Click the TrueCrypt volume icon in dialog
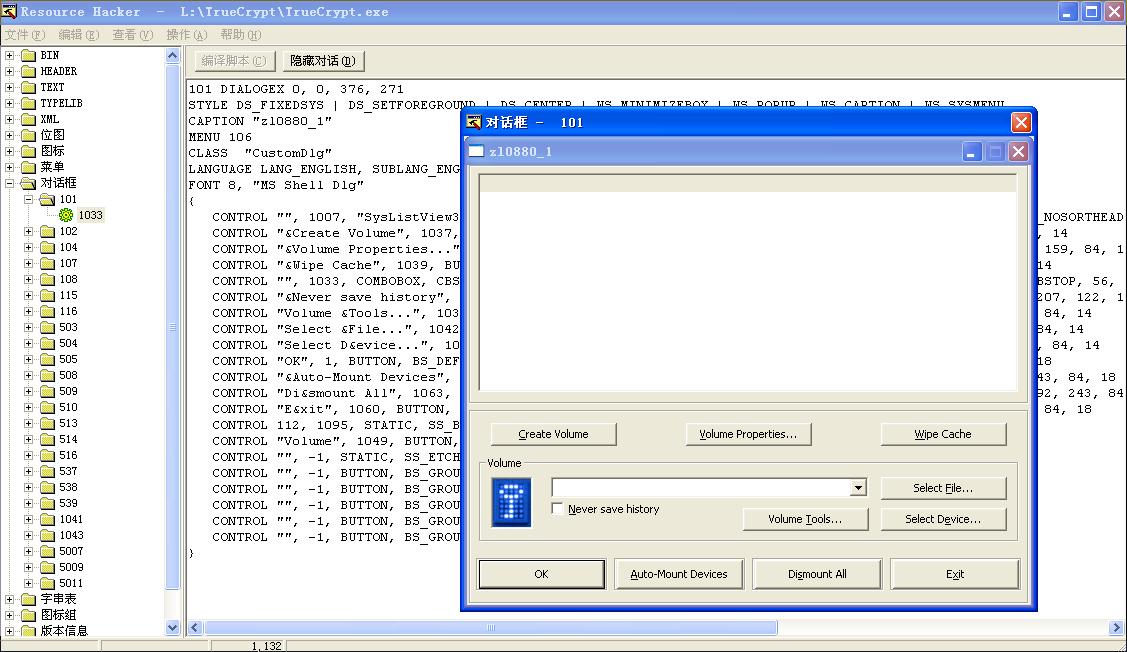 click(x=511, y=502)
